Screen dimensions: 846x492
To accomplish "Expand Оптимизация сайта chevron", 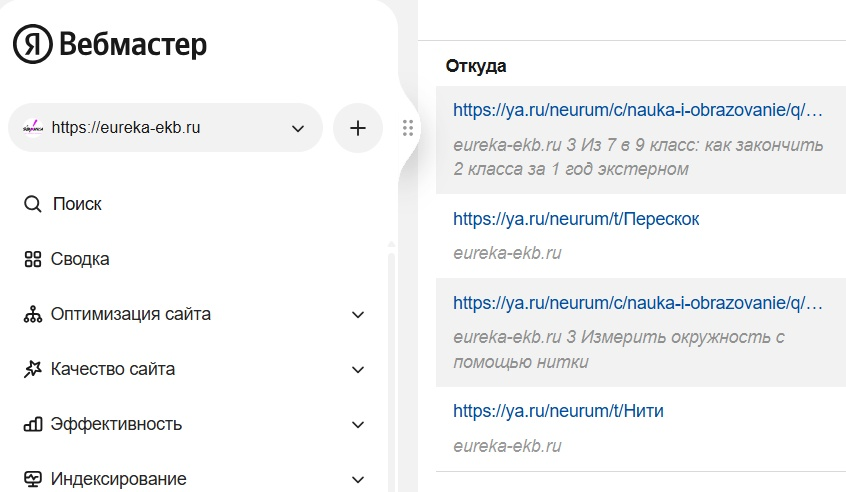I will 358,315.
